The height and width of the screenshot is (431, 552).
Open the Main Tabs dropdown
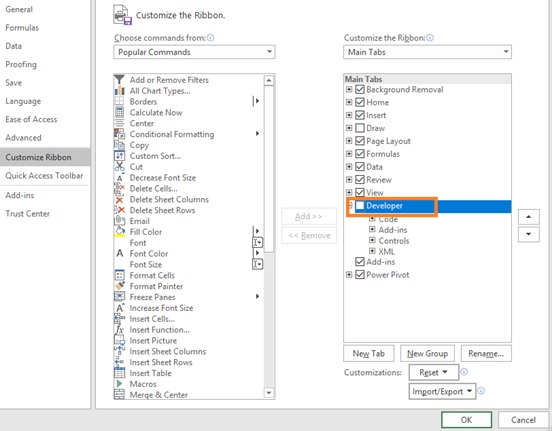427,52
